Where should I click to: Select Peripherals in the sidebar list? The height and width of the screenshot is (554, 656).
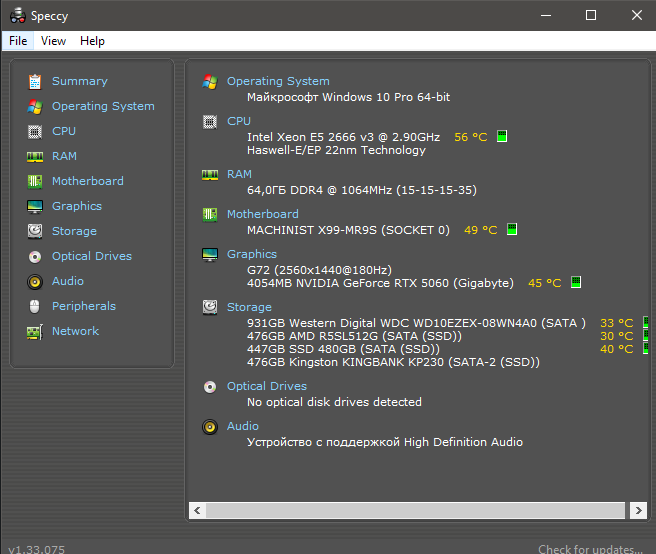click(x=84, y=306)
